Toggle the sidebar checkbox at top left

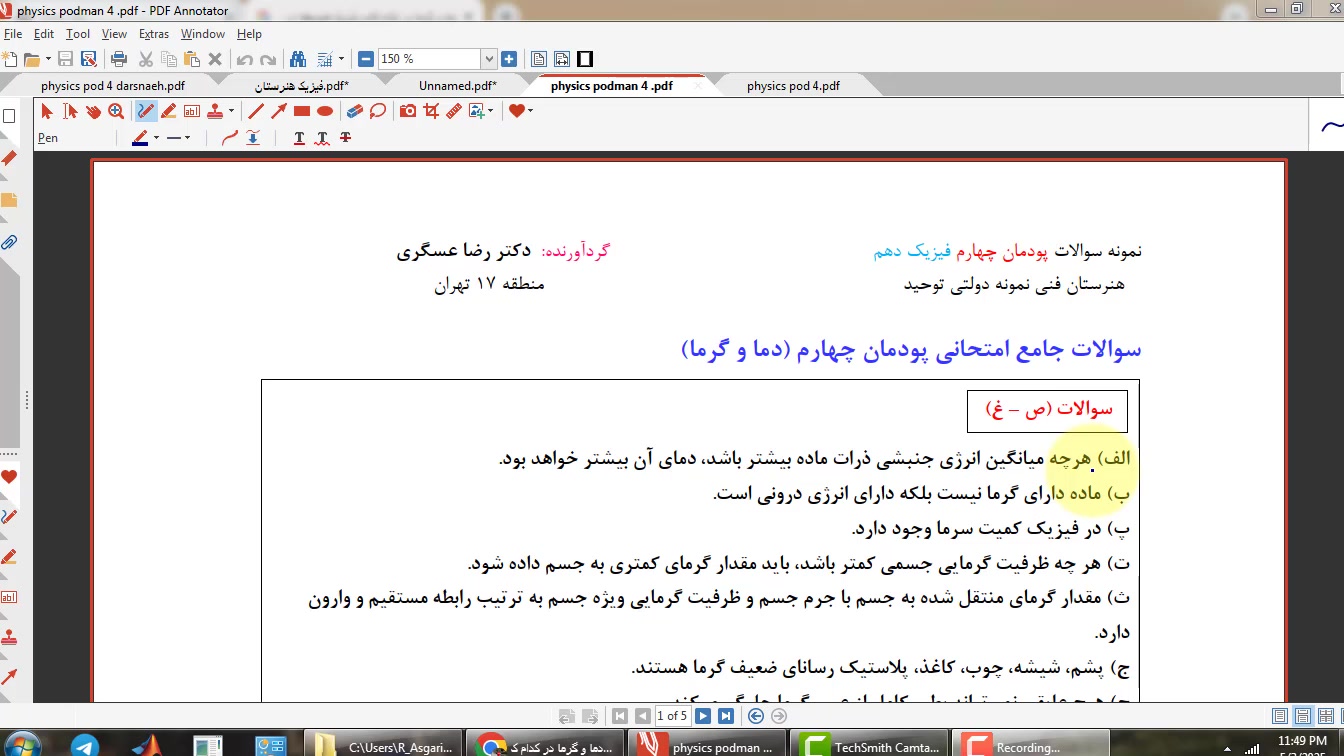(9, 116)
